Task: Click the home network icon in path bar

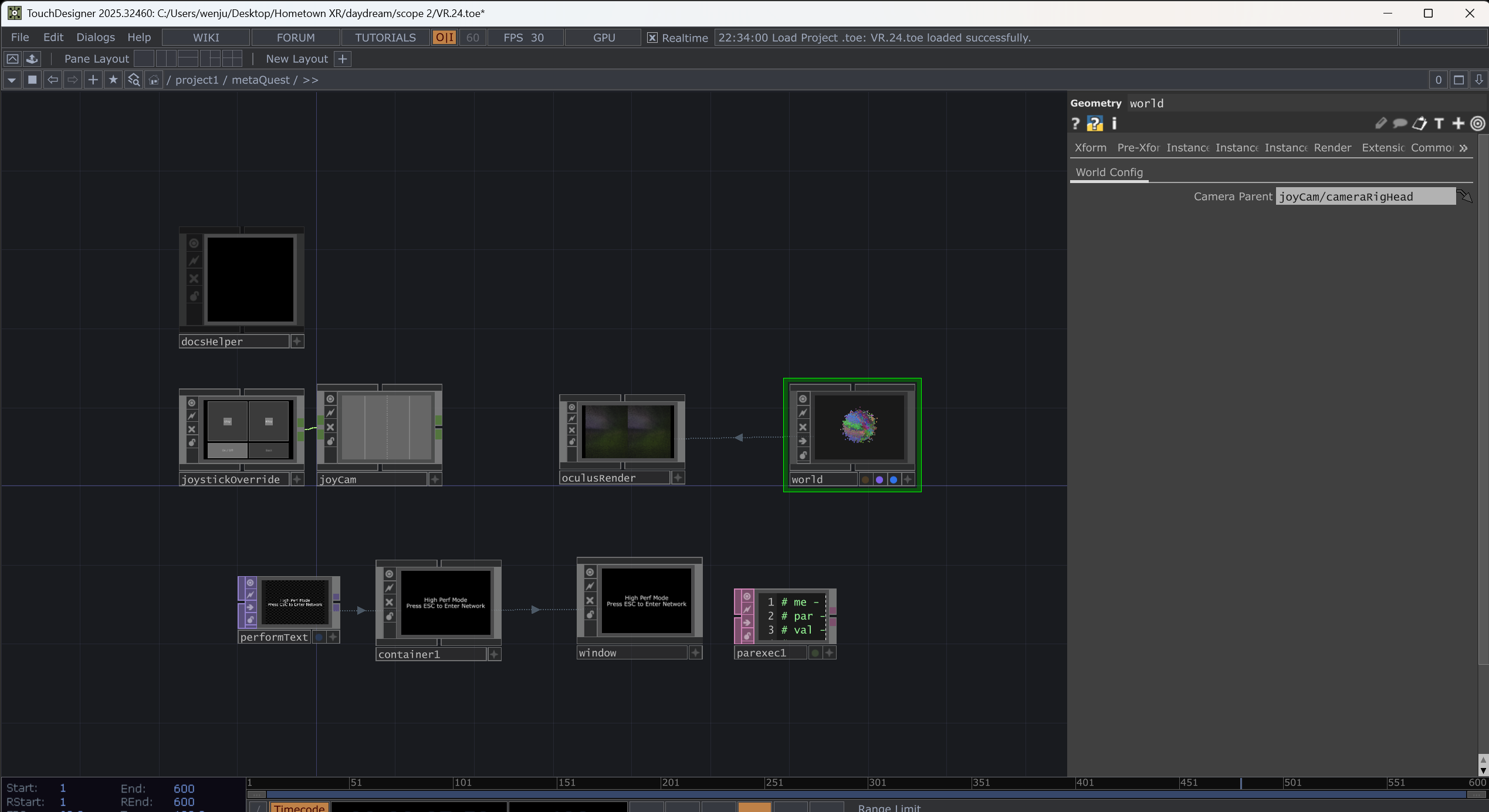Action: click(154, 80)
